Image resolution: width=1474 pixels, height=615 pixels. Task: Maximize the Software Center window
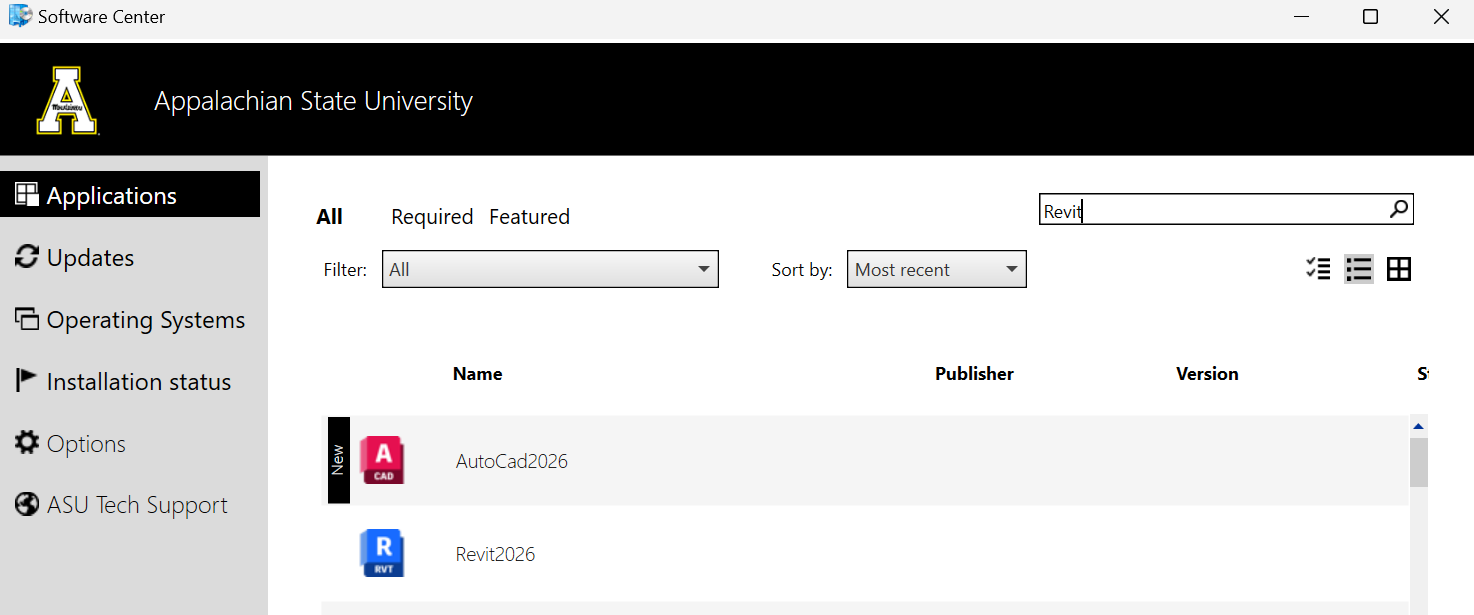point(1371,17)
